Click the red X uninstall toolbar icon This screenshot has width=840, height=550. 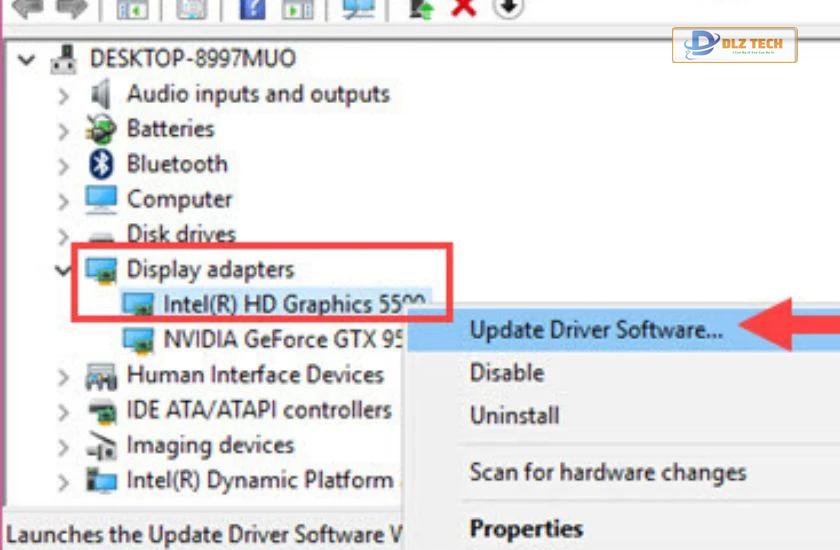463,7
